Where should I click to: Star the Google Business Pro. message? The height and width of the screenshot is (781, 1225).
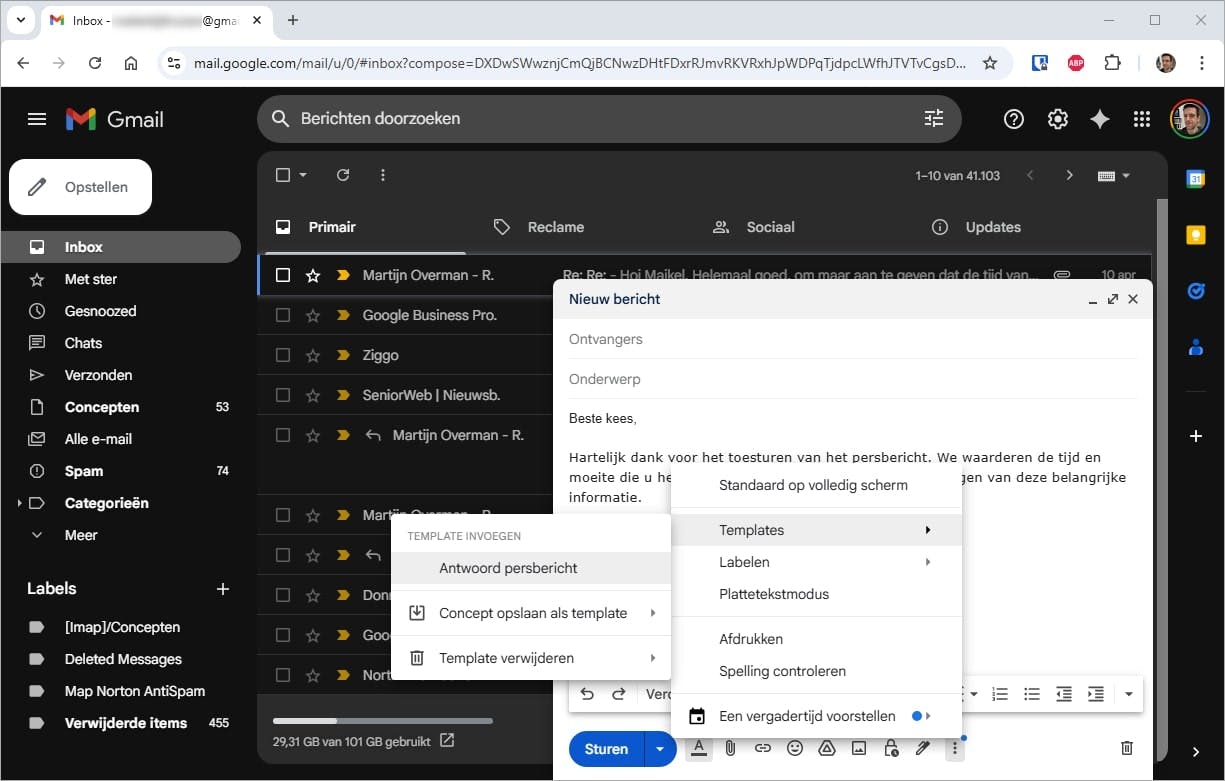[x=313, y=315]
